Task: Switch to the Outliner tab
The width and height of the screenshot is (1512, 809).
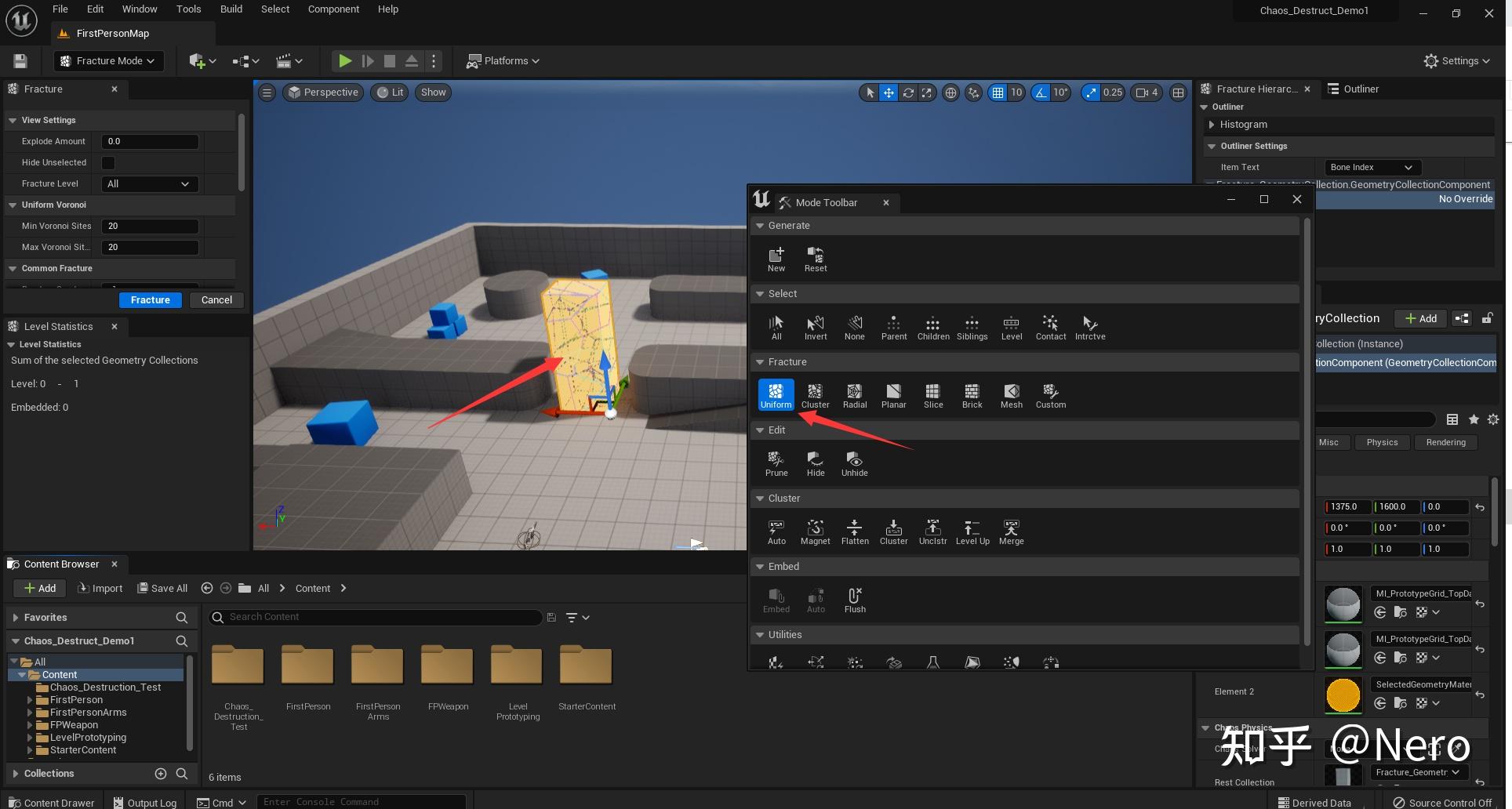Action: pyautogui.click(x=1360, y=89)
